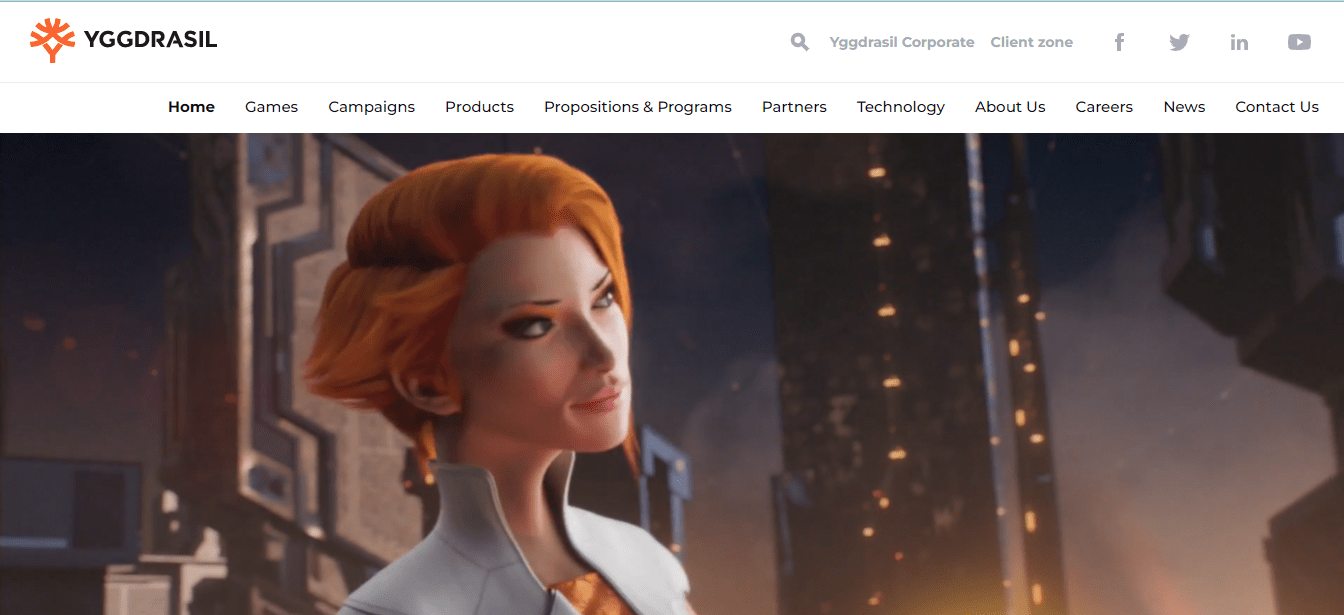Open the Twitter bird icon
Image resolution: width=1344 pixels, height=615 pixels.
[1179, 42]
